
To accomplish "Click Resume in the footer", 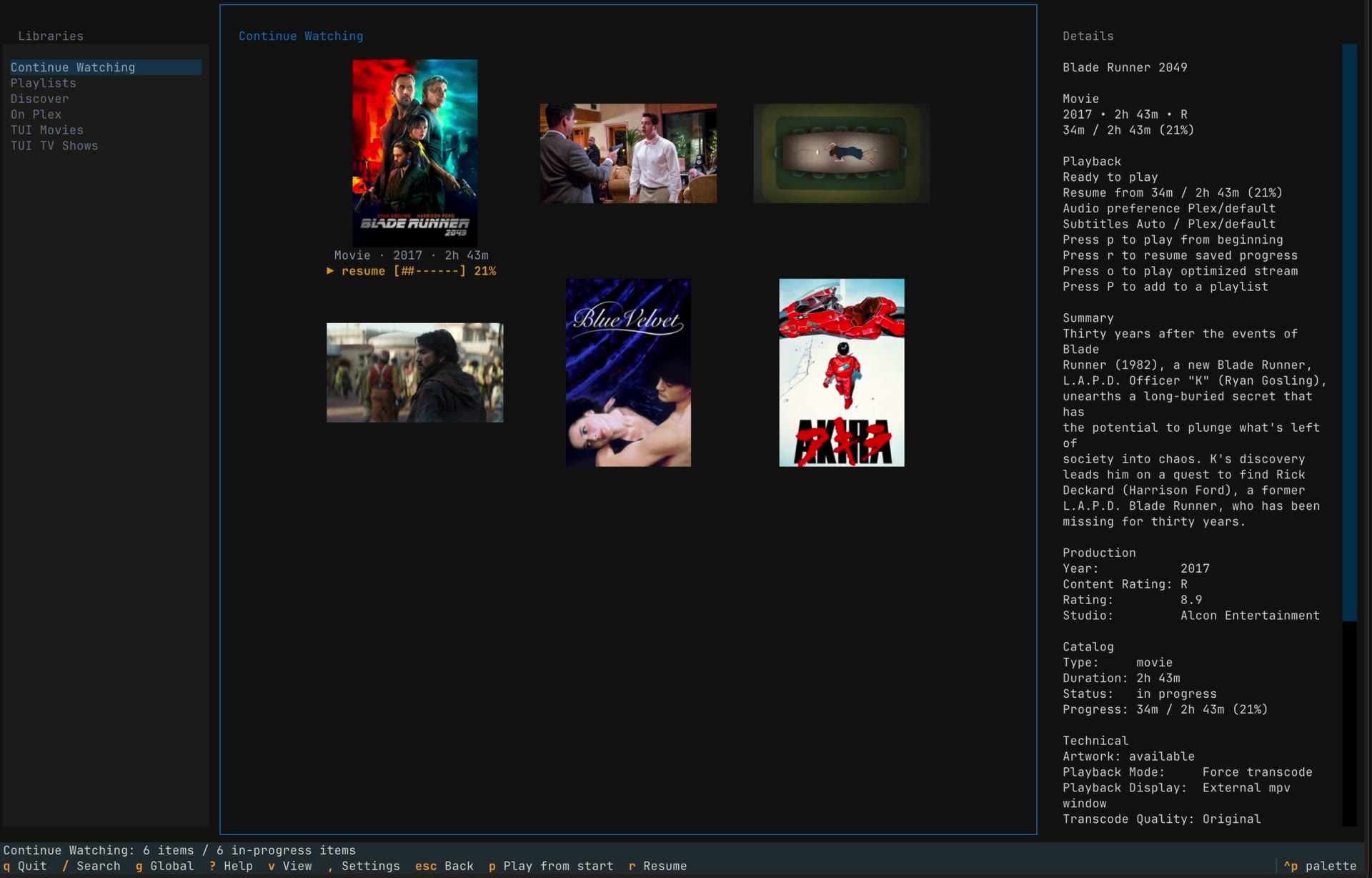I will [x=657, y=866].
